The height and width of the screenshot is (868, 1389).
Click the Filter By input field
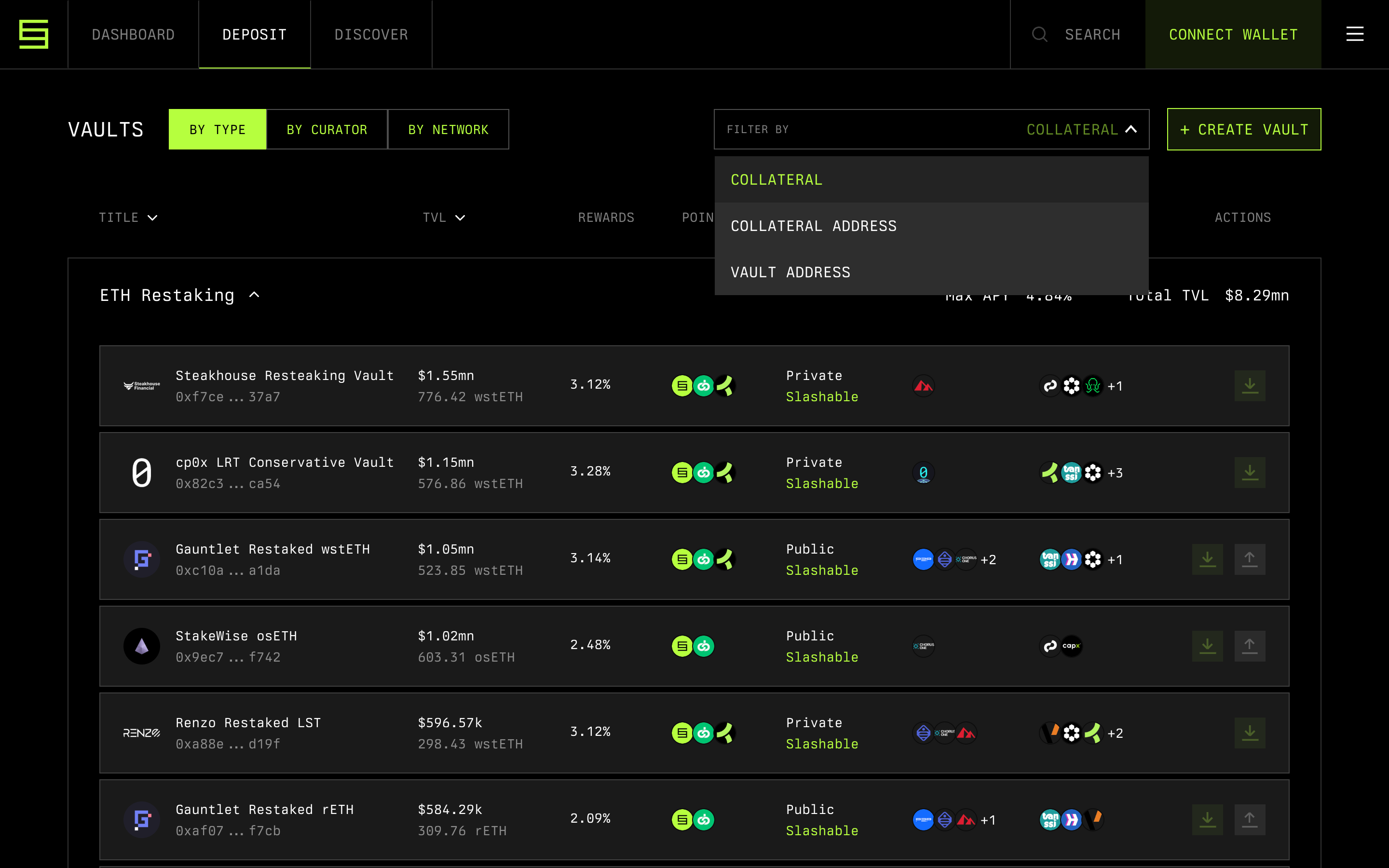click(x=931, y=129)
